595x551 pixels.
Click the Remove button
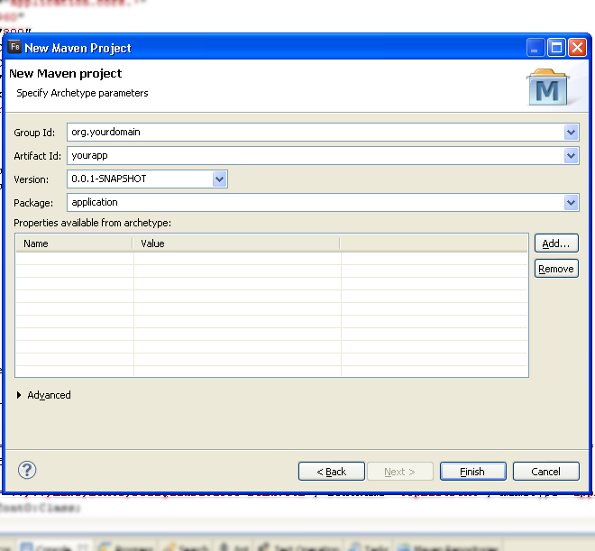556,269
